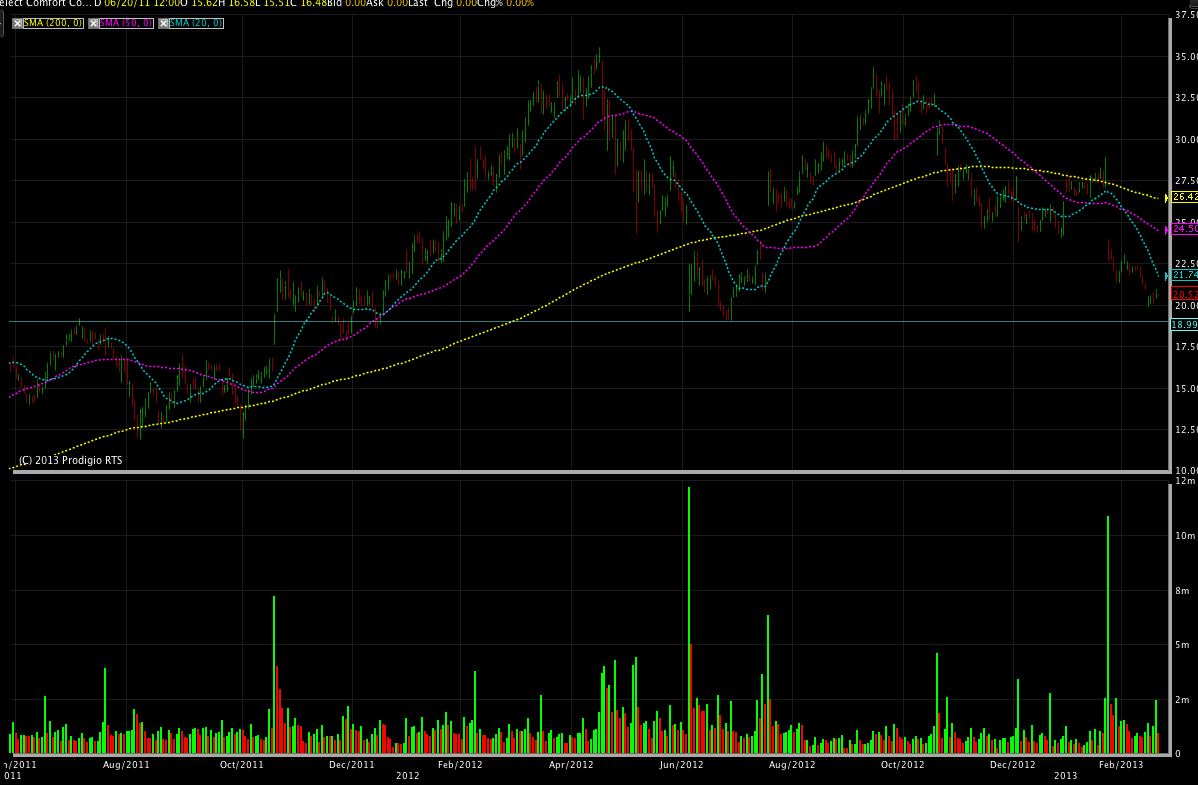1198x785 pixels.
Task: Click the red 20.52 last price tag
Action: point(1184,294)
